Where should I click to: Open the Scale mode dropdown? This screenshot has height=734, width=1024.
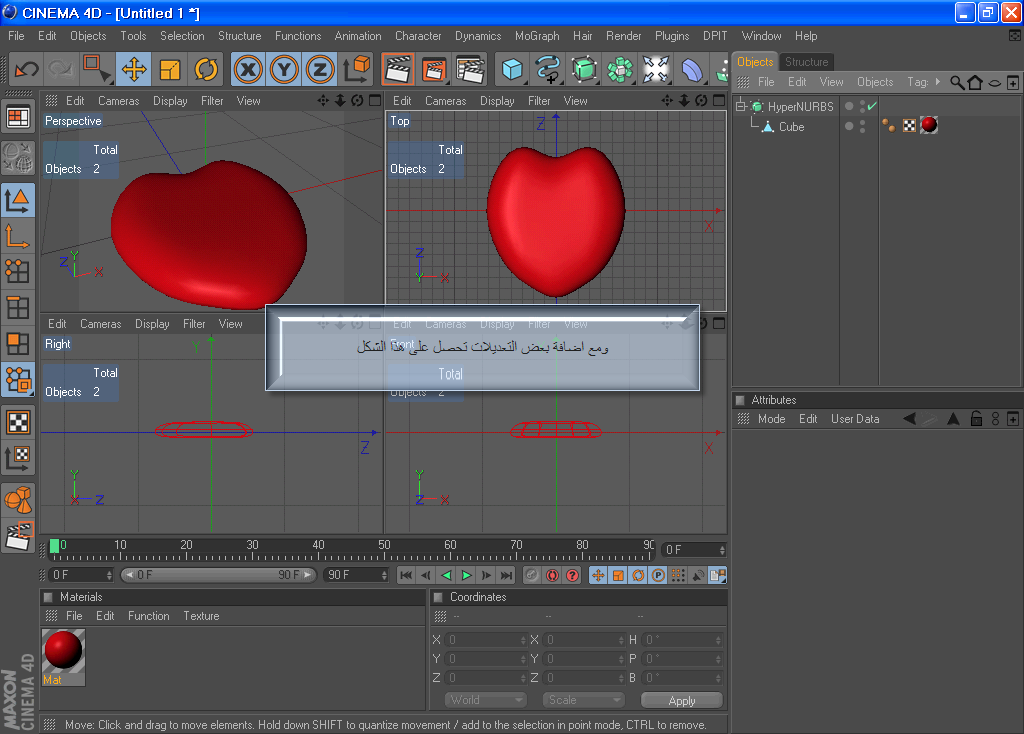pos(583,700)
